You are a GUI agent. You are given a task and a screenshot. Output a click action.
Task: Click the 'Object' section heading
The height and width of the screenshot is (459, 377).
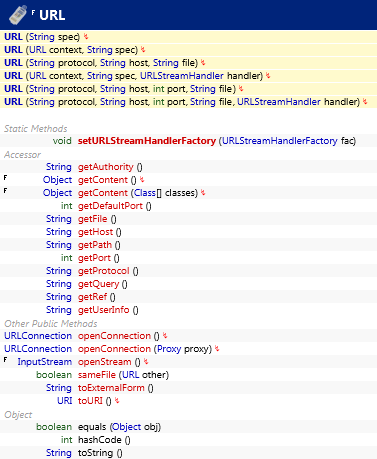18,414
